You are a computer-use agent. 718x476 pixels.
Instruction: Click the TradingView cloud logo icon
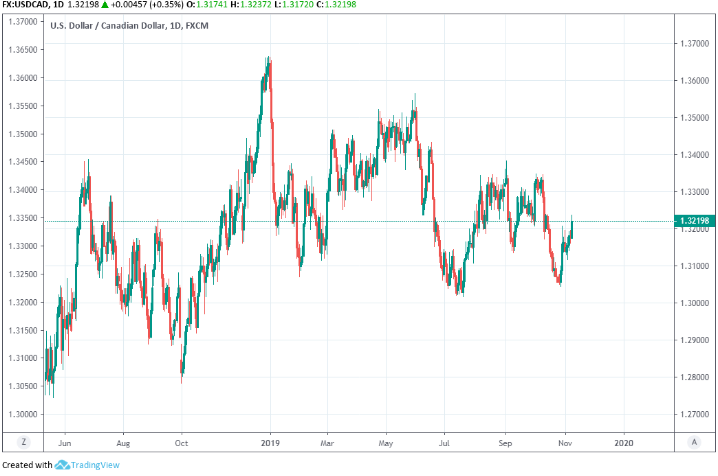coord(62,465)
